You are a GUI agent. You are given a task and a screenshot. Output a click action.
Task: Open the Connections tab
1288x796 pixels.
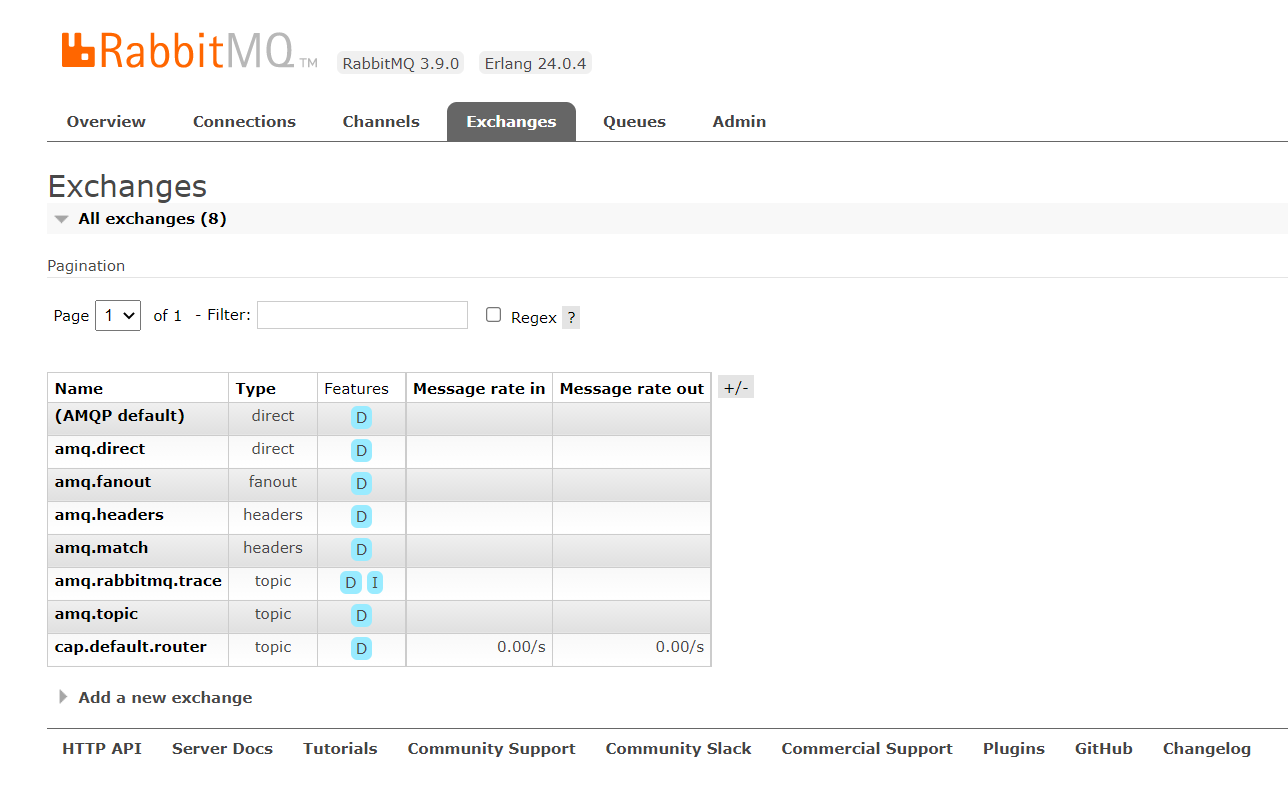244,121
